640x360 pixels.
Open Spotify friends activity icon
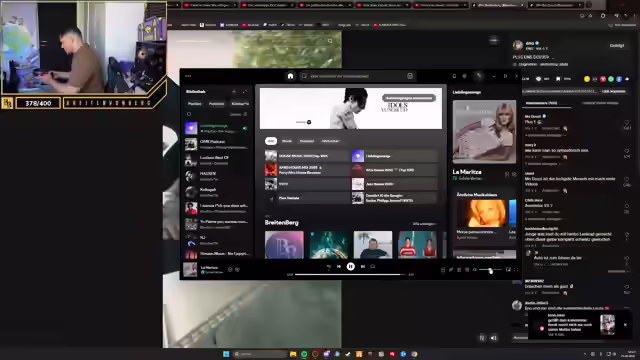coord(464,76)
